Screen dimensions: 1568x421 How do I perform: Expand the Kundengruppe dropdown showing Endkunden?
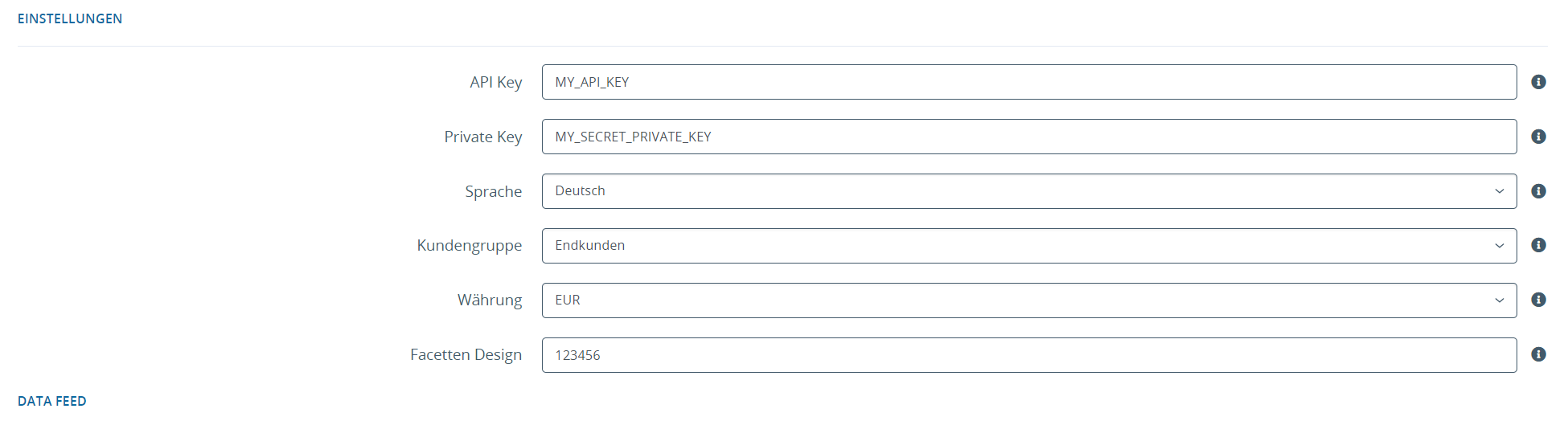(x=1028, y=246)
